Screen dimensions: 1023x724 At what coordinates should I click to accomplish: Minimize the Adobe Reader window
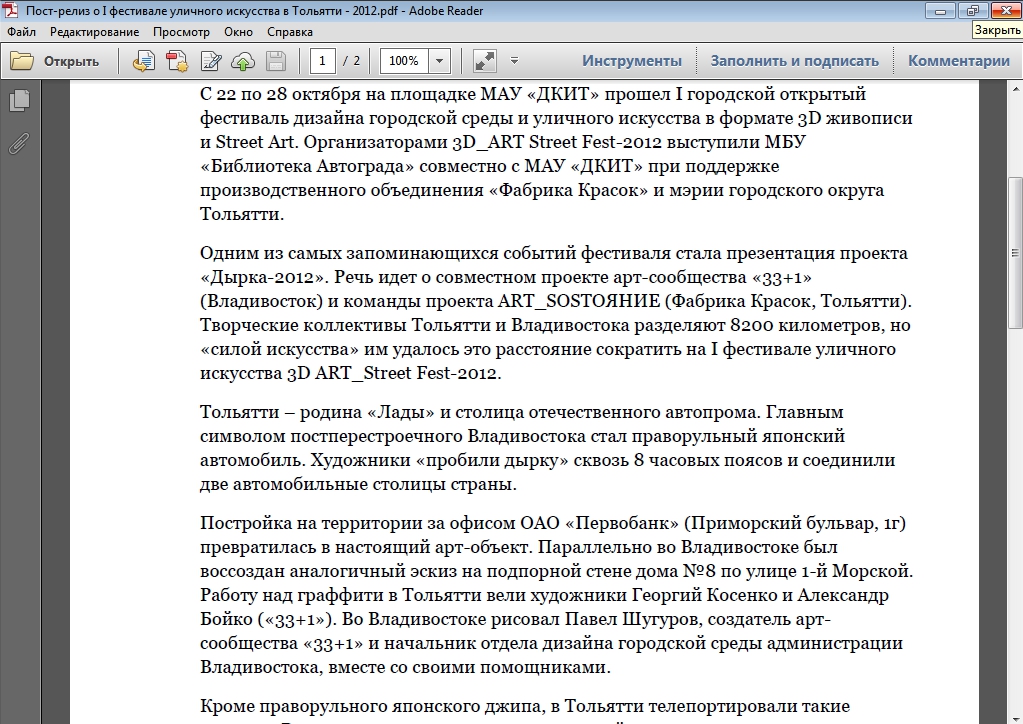coord(940,11)
